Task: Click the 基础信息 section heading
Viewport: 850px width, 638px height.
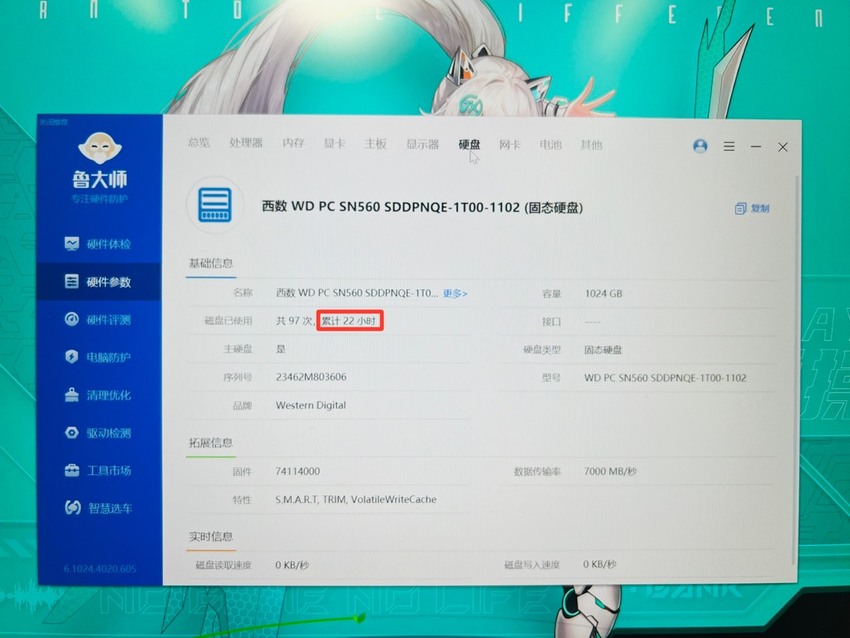Action: click(211, 263)
